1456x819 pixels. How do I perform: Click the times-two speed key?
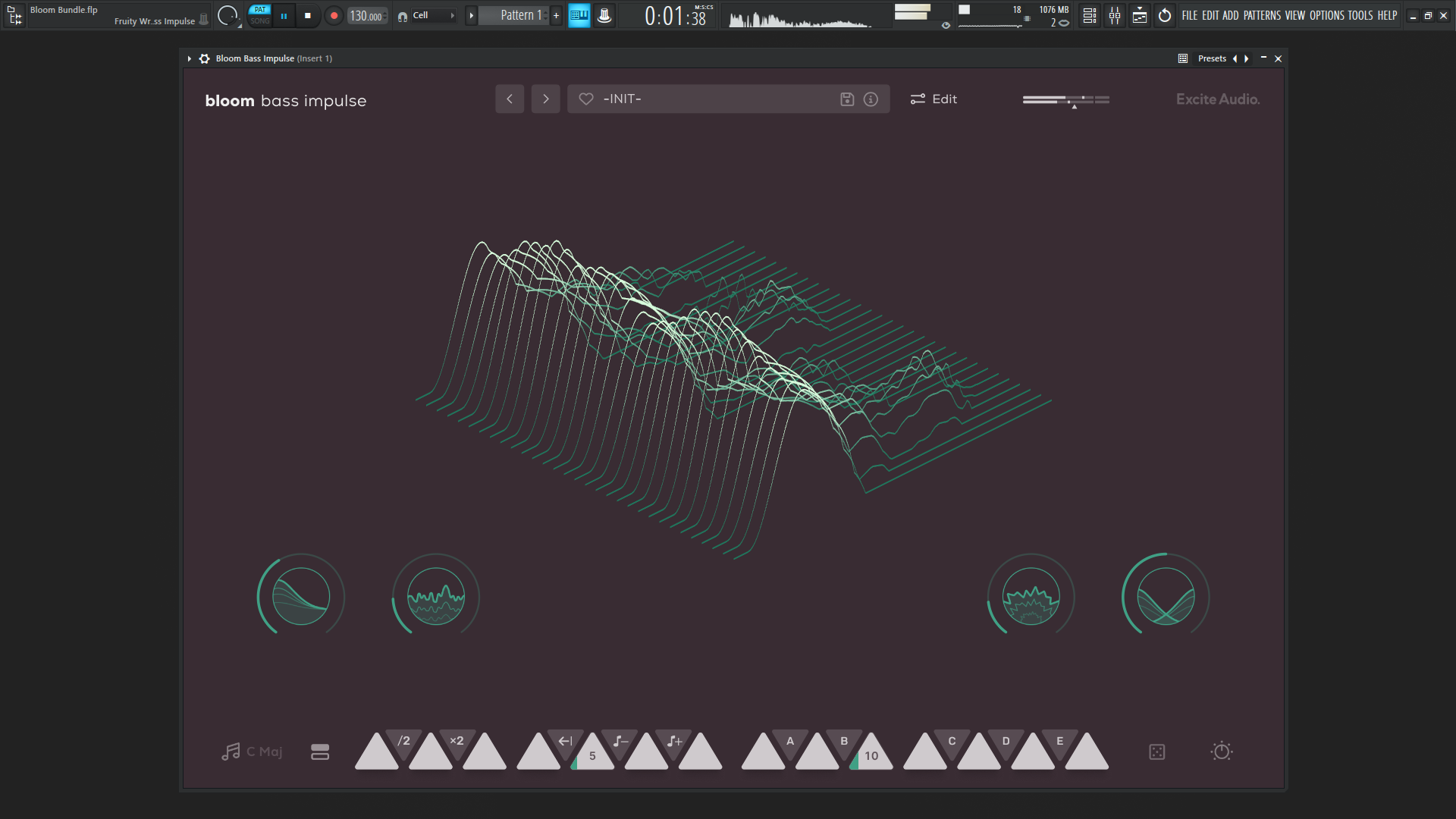(457, 741)
